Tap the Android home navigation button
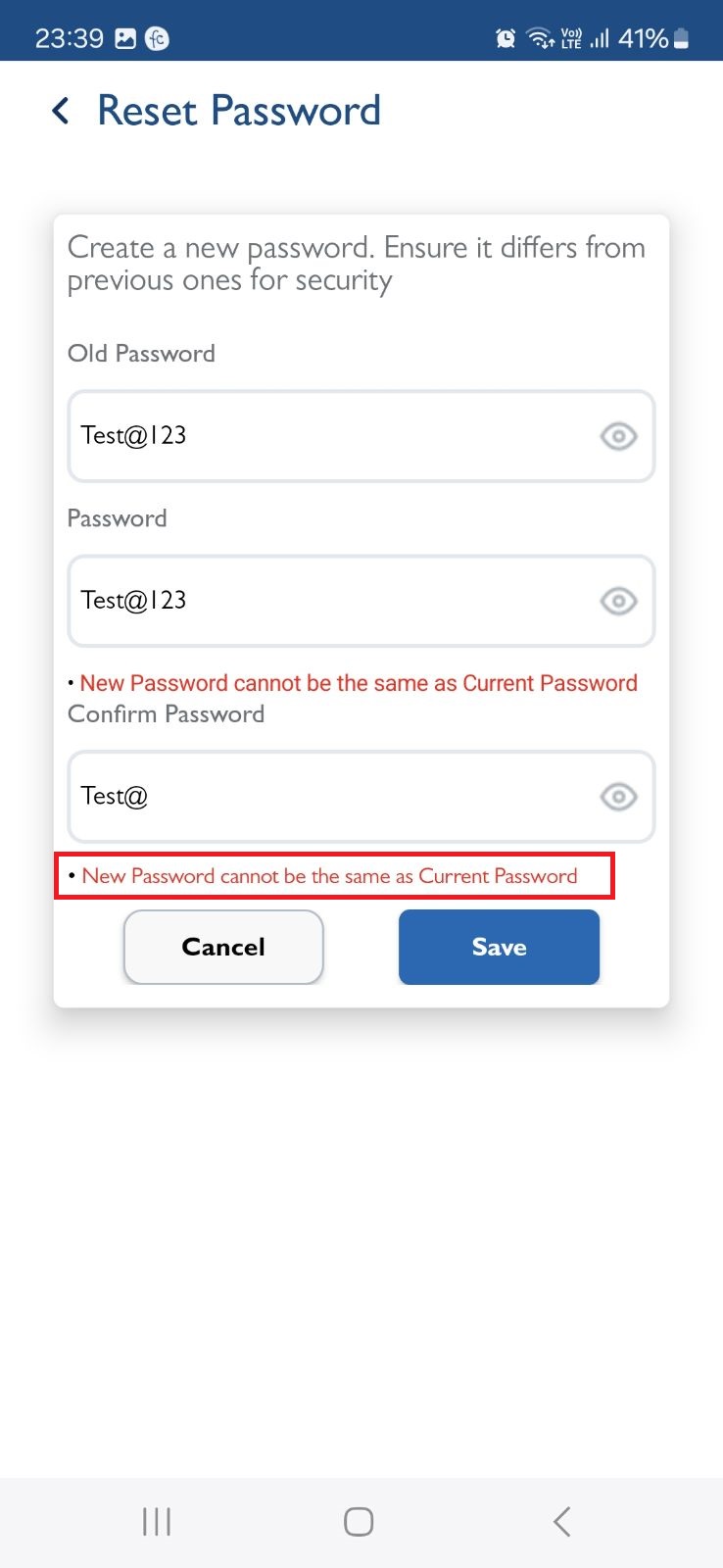The image size is (723, 1568). [359, 1522]
